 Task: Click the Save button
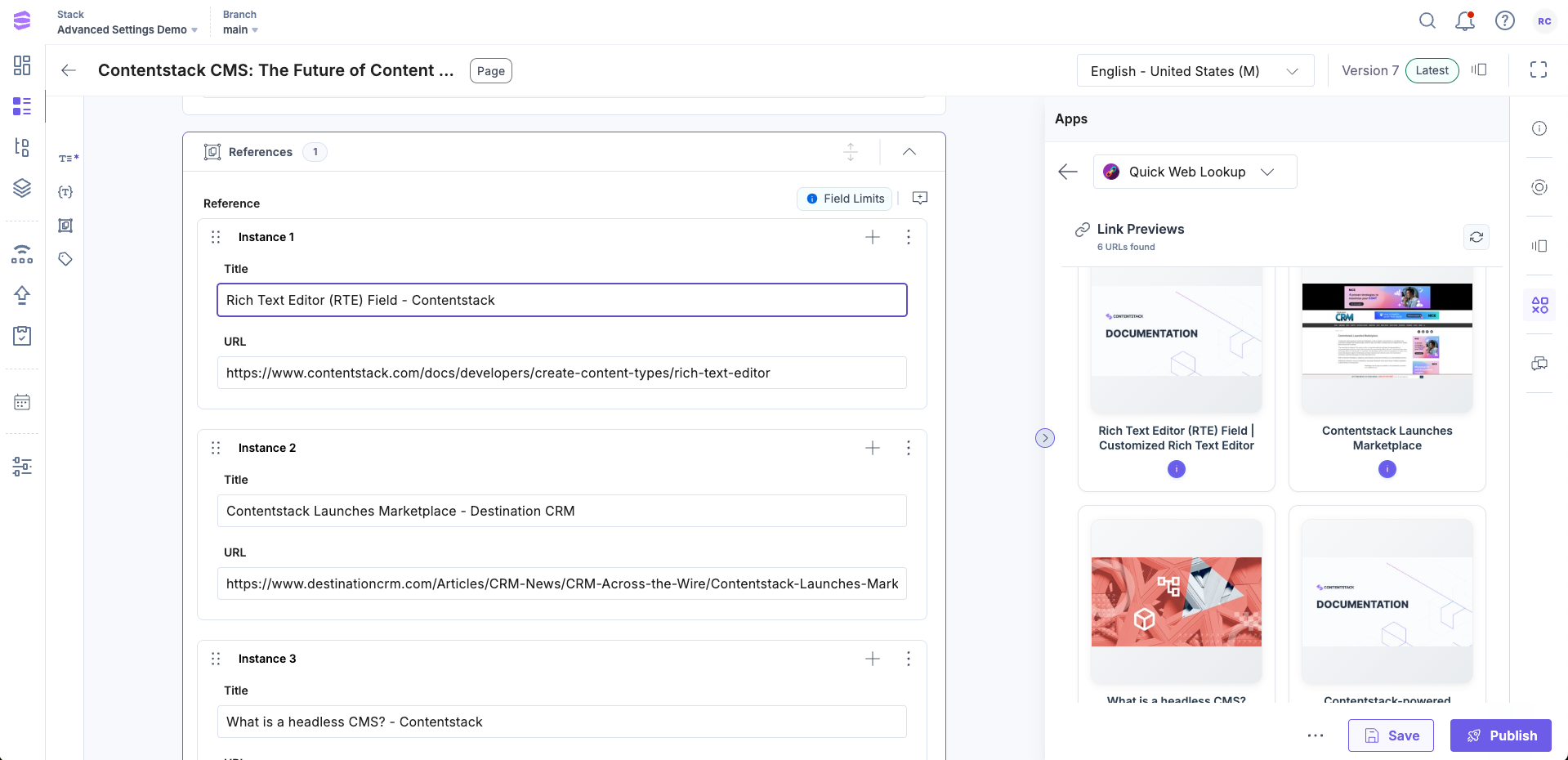click(x=1390, y=735)
